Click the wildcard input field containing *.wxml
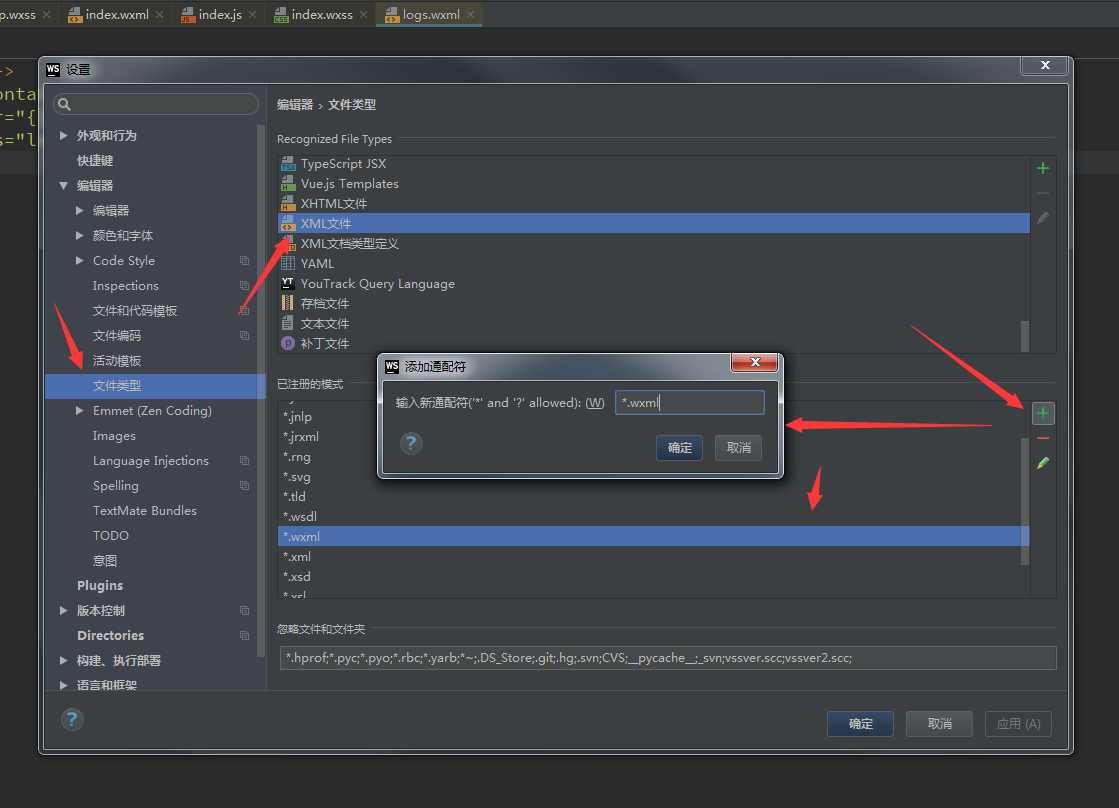Image resolution: width=1119 pixels, height=808 pixels. 689,403
